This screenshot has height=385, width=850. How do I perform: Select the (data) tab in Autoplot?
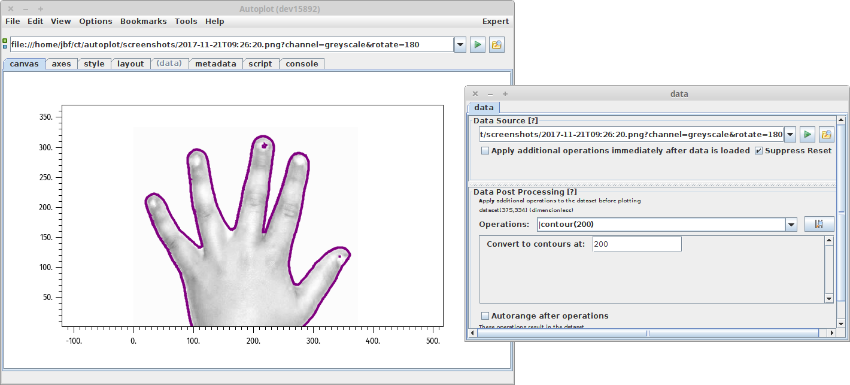tap(169, 64)
